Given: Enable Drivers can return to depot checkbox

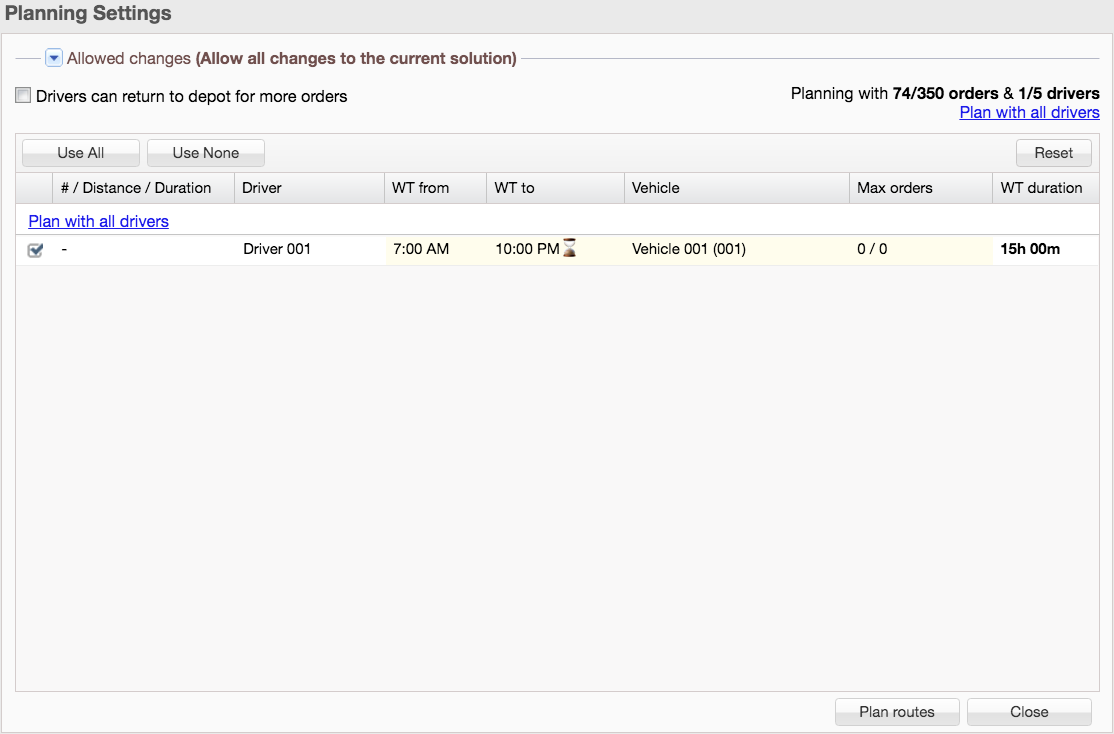Looking at the screenshot, I should pyautogui.click(x=23, y=96).
